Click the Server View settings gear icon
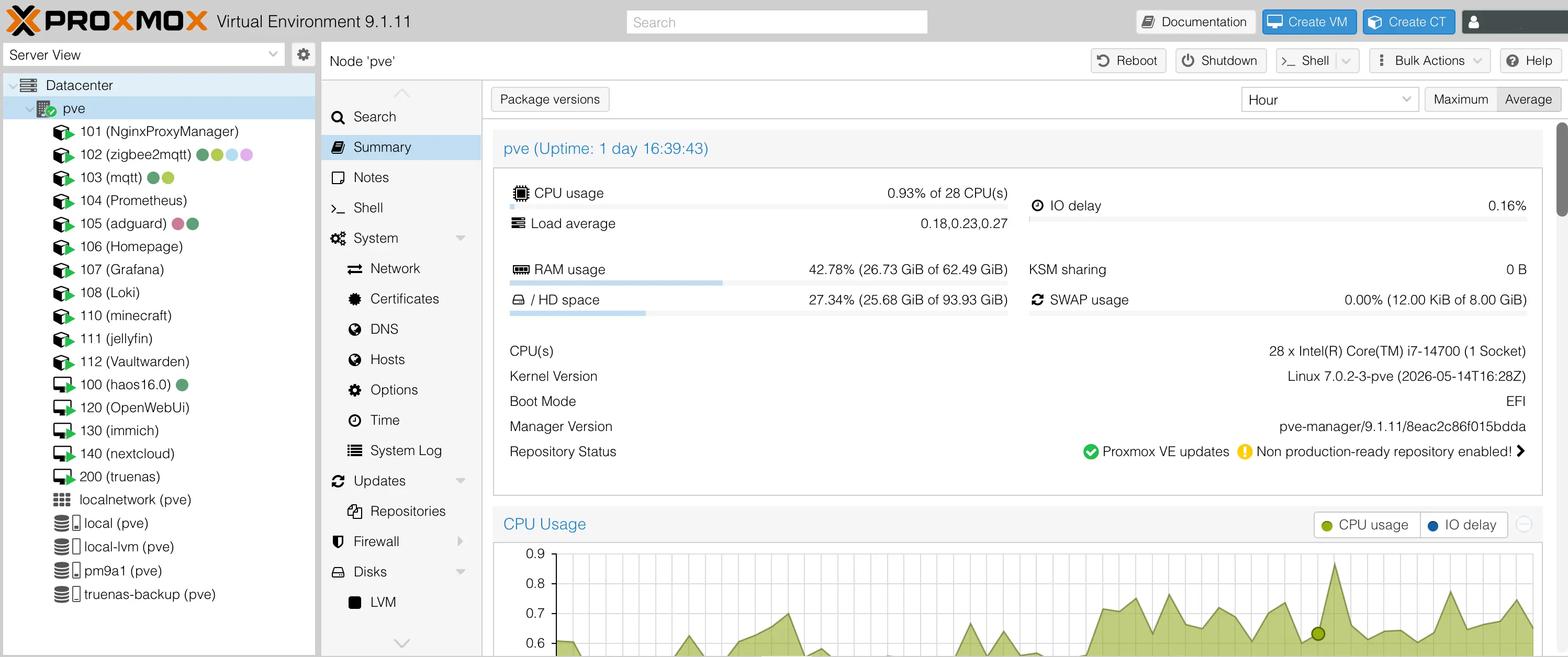 (x=303, y=55)
